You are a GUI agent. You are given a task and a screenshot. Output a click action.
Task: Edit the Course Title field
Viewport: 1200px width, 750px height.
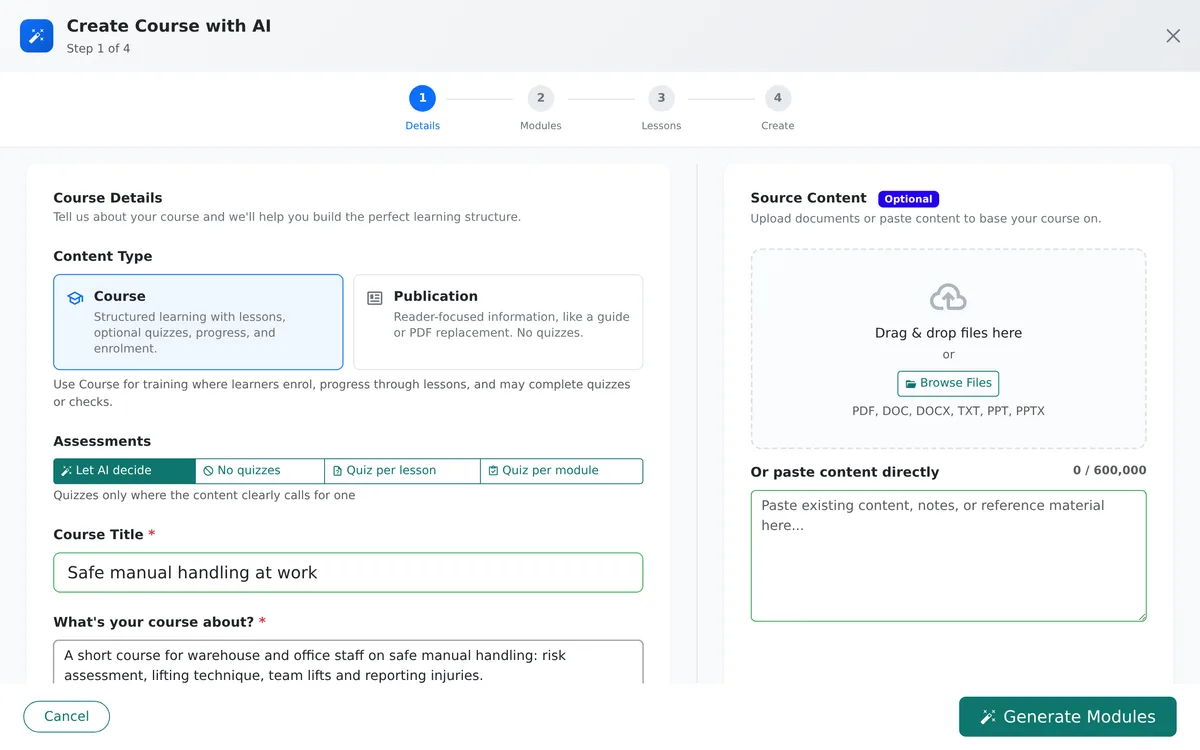(348, 573)
